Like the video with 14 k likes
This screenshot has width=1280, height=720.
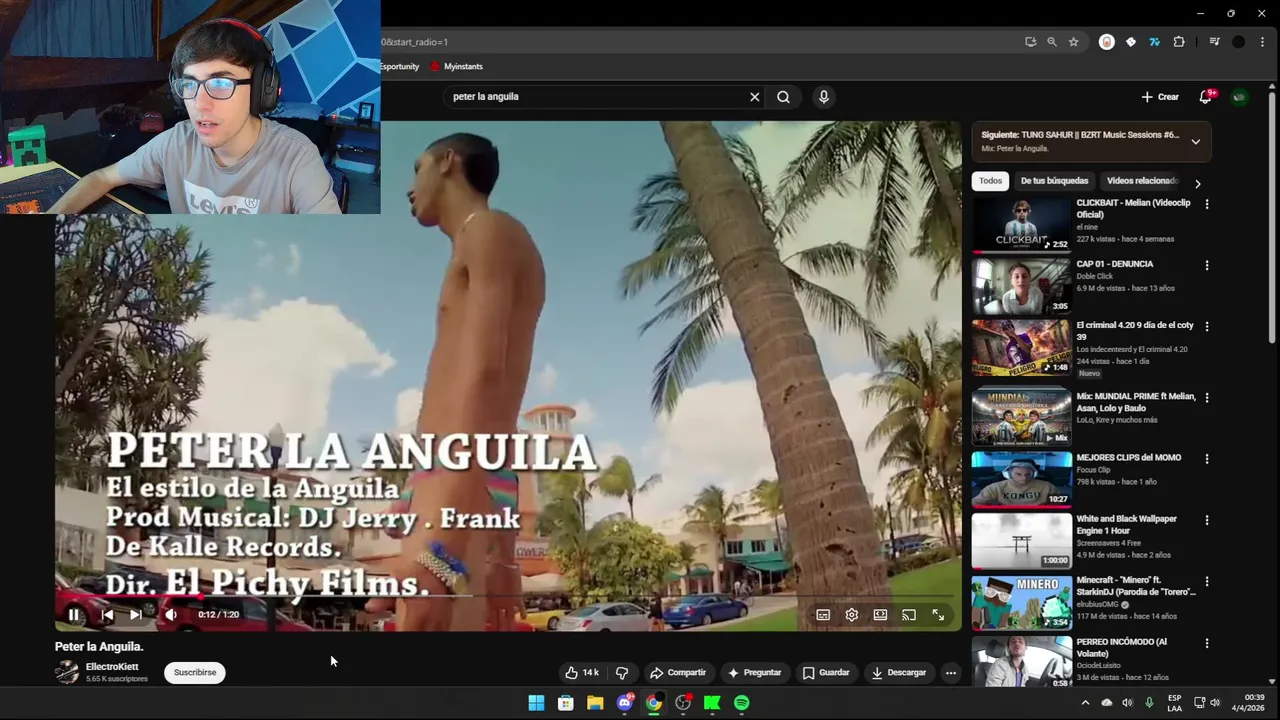point(581,673)
